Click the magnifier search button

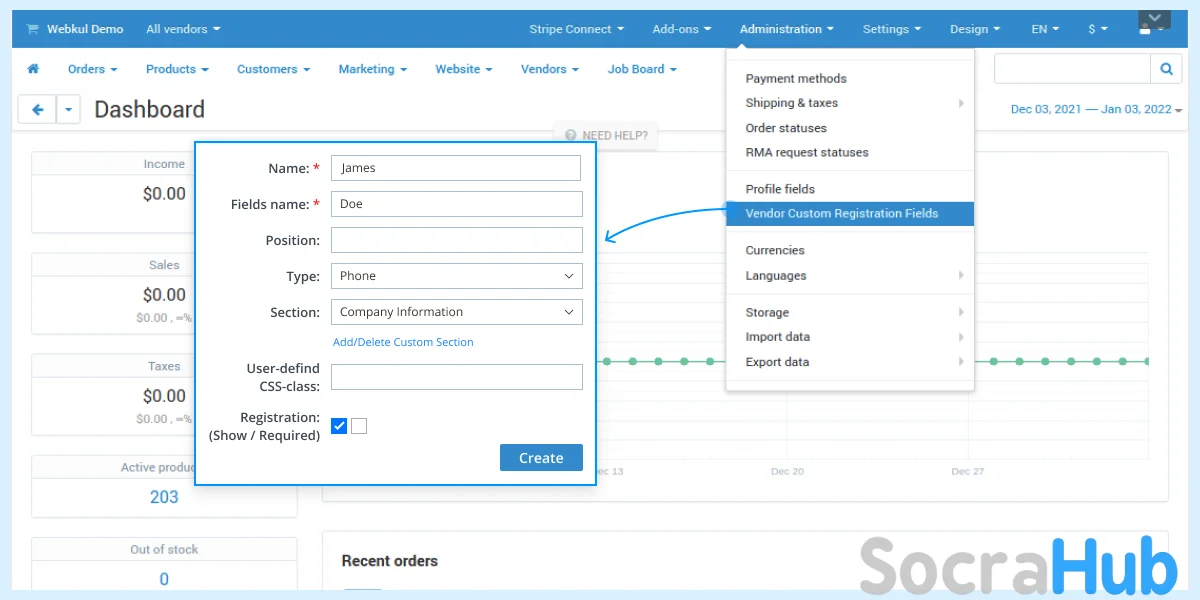tap(1166, 69)
